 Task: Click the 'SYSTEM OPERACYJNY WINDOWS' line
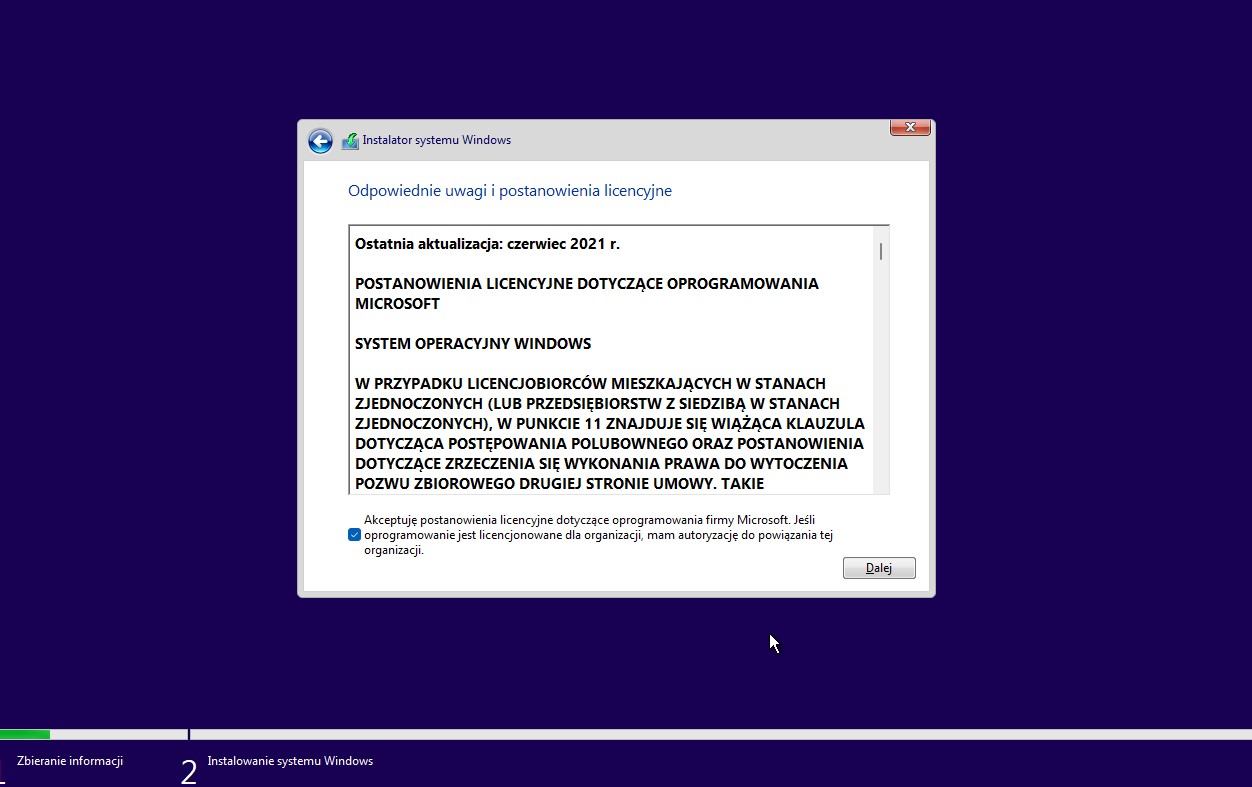[x=472, y=344]
